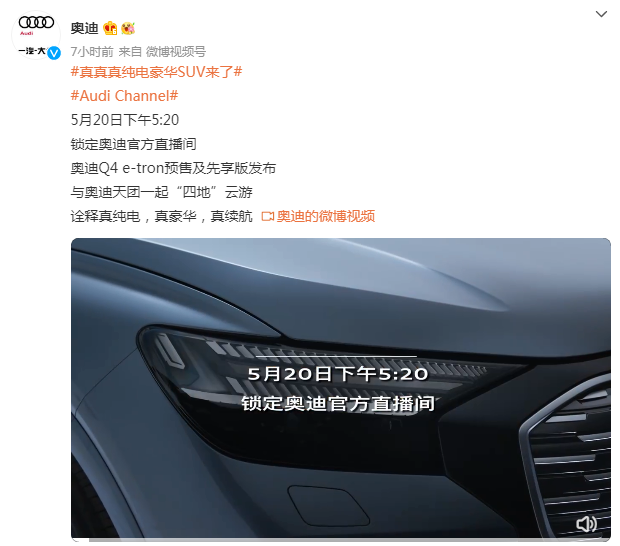Screen dimensions: 620x546
Task: Open the Audi profile avatar
Action: tap(36, 35)
